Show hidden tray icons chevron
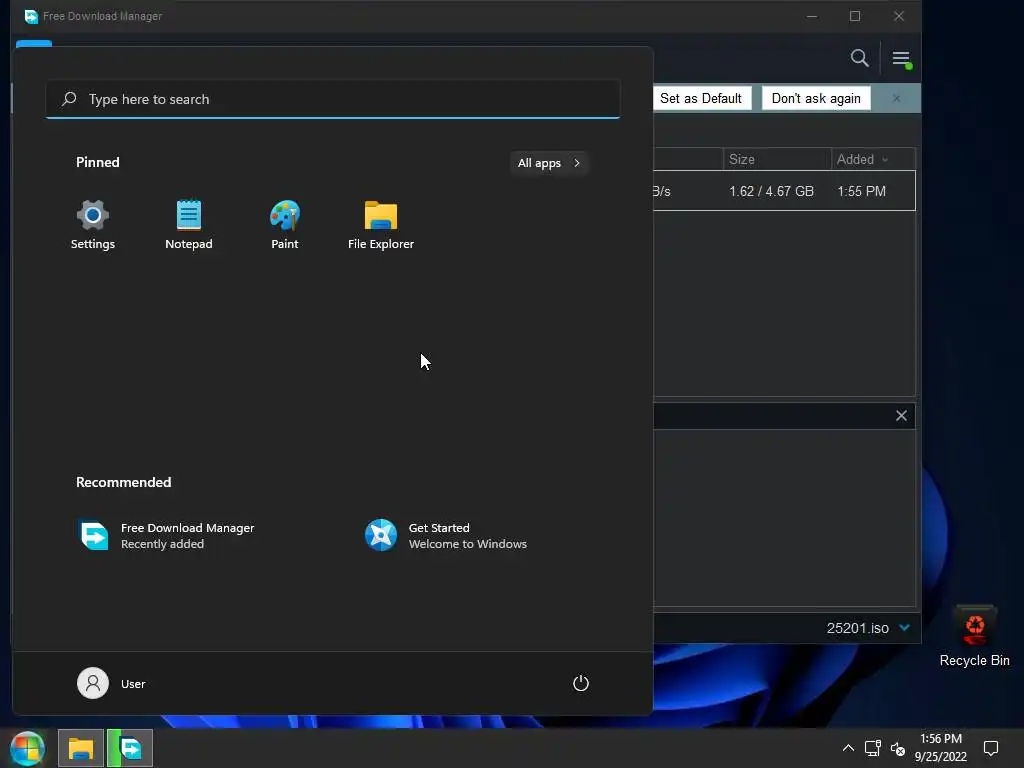Image resolution: width=1024 pixels, height=768 pixels. click(x=848, y=748)
